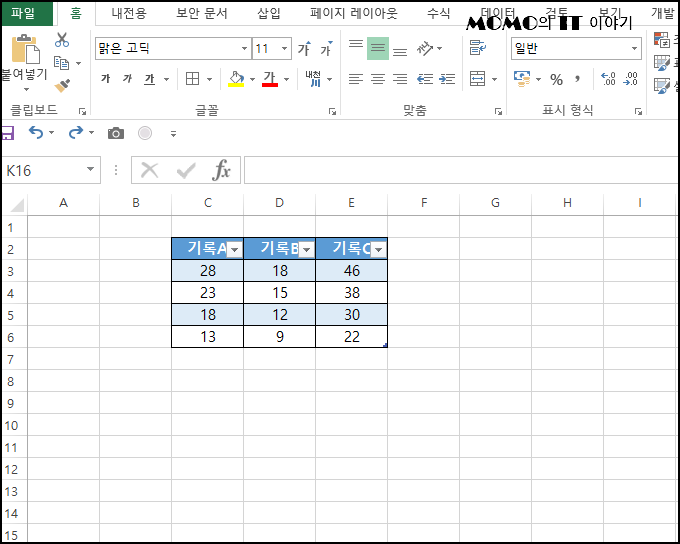
Task: Increase indent icon
Action: [x=447, y=79]
